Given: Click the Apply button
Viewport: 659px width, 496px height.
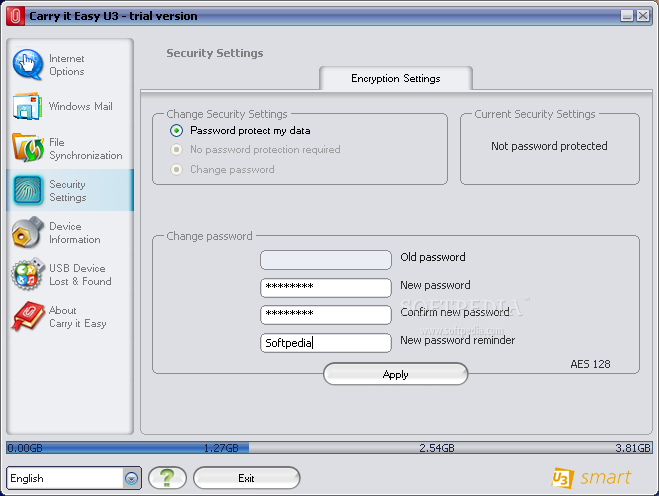Looking at the screenshot, I should click(395, 374).
